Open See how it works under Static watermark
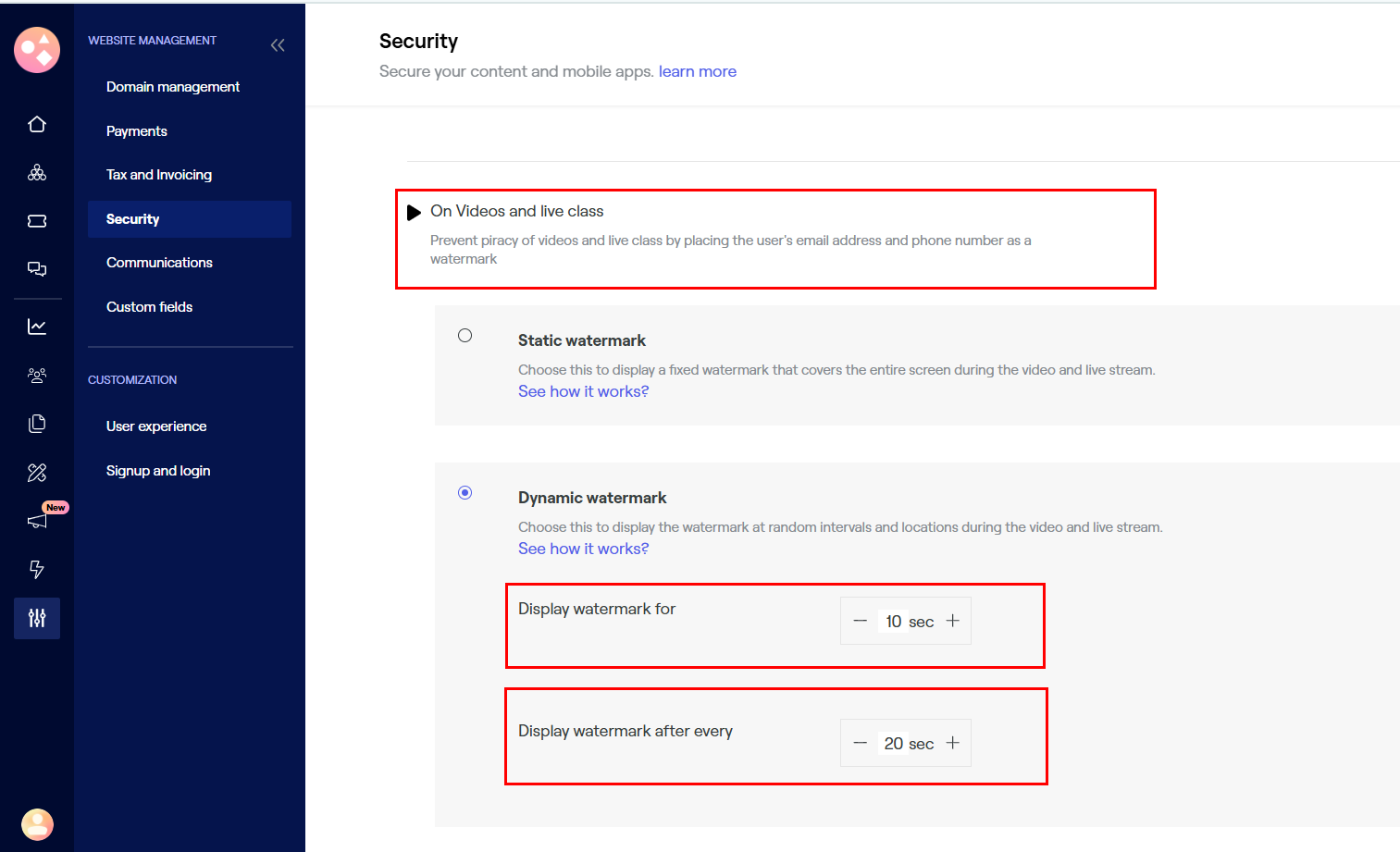 pos(583,391)
